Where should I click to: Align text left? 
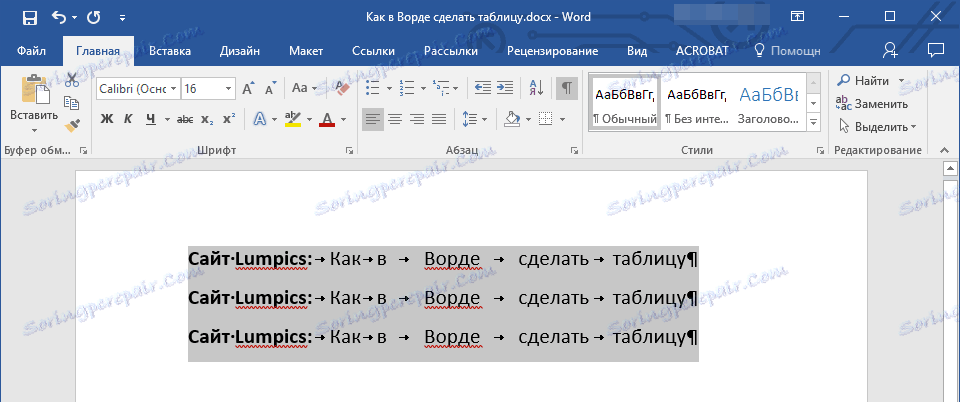coord(373,119)
